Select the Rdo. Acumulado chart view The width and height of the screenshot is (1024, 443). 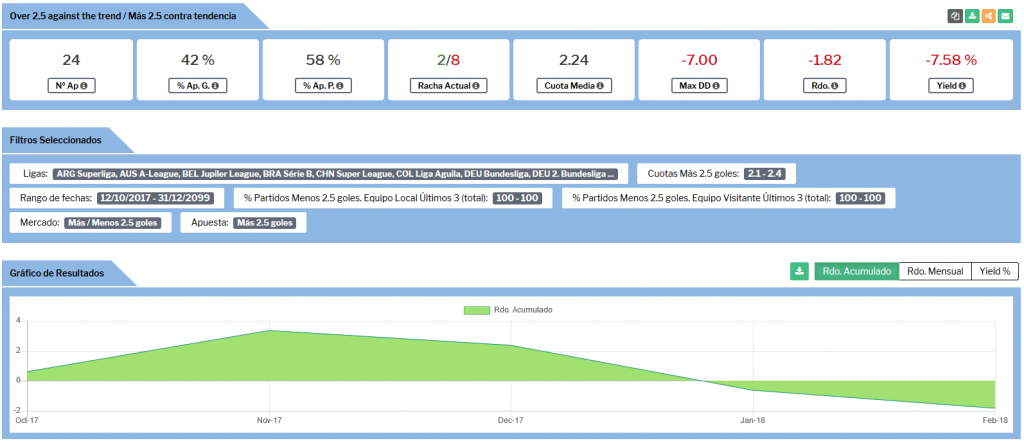click(856, 271)
